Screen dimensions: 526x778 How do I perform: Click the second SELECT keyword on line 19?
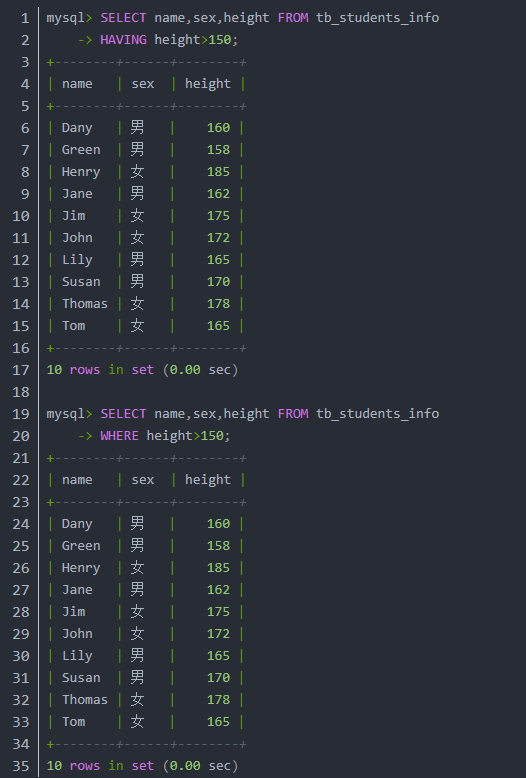pyautogui.click(x=123, y=414)
